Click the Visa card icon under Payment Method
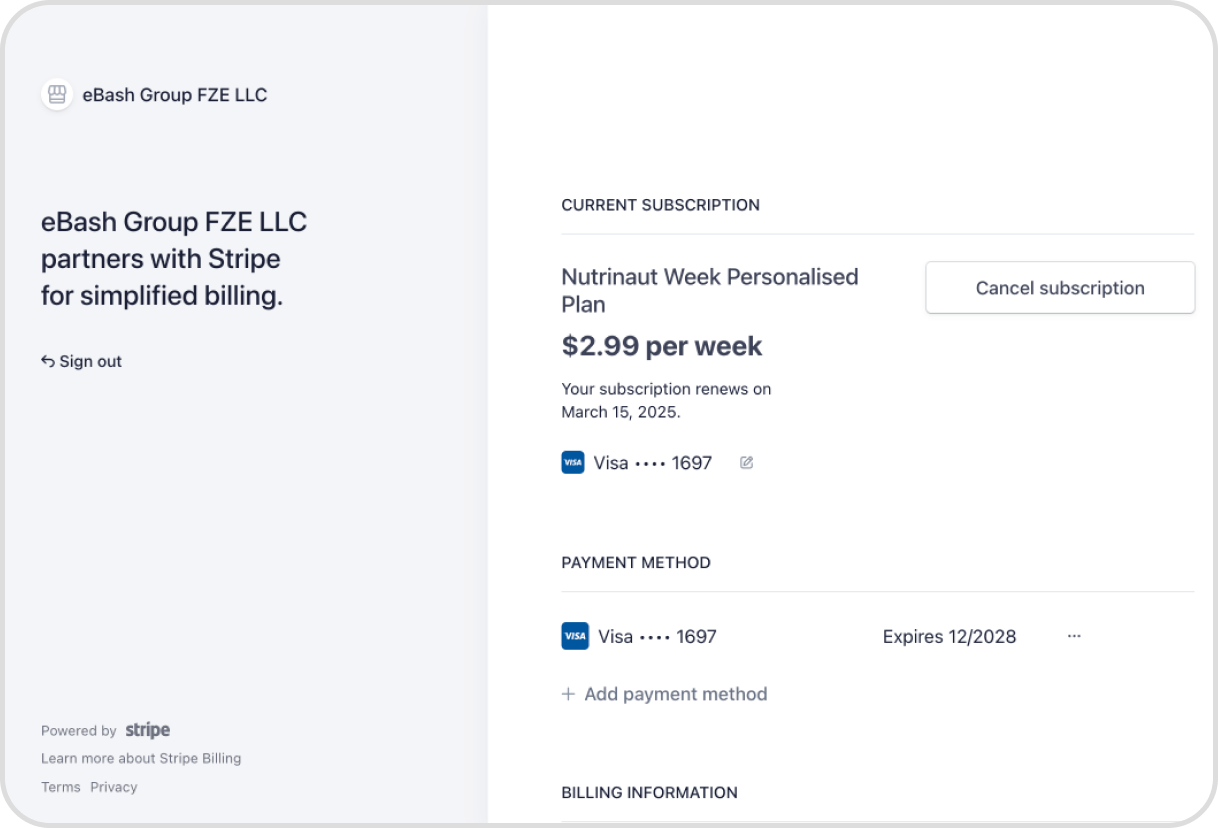The width and height of the screenshot is (1218, 828). pyautogui.click(x=575, y=636)
